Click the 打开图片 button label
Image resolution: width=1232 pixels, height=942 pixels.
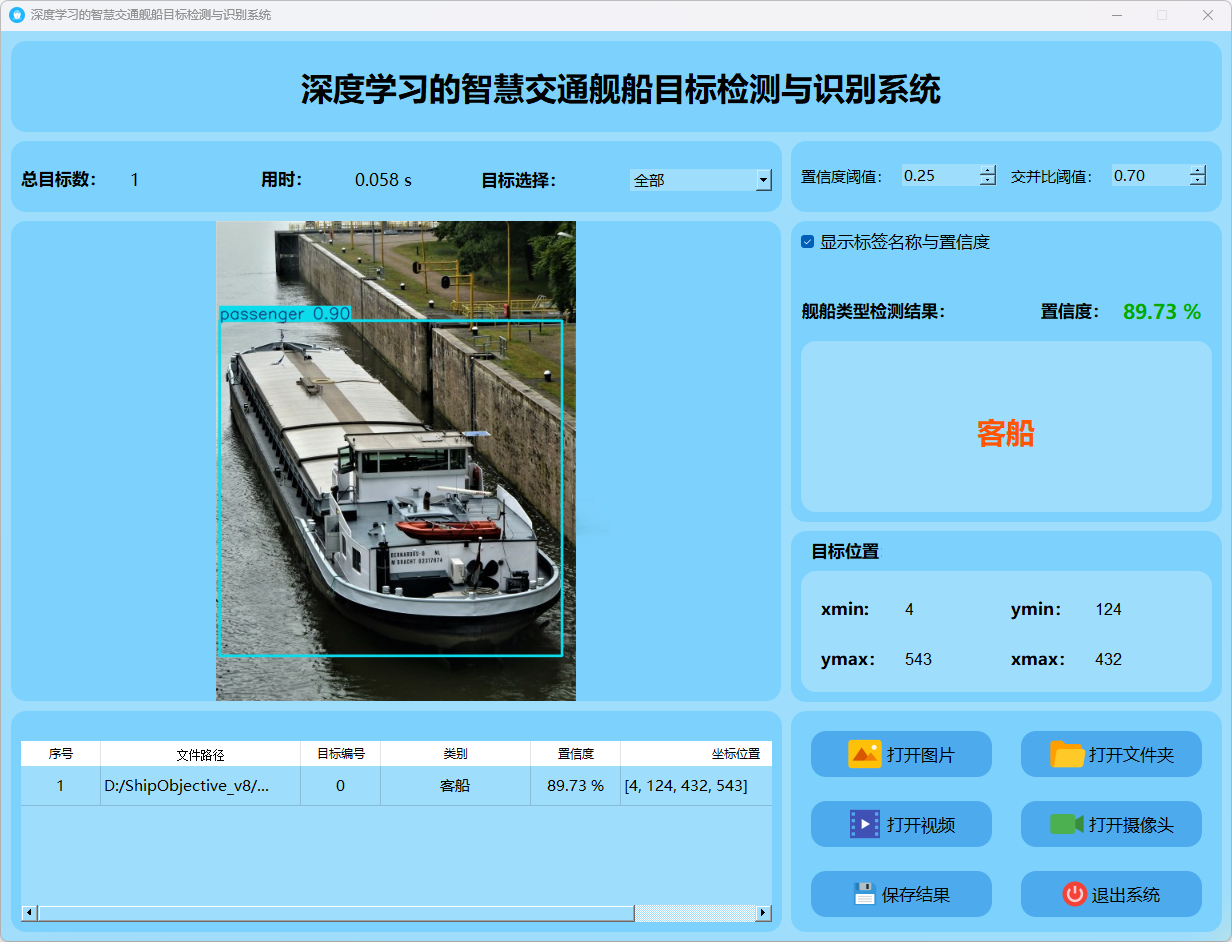[921, 755]
